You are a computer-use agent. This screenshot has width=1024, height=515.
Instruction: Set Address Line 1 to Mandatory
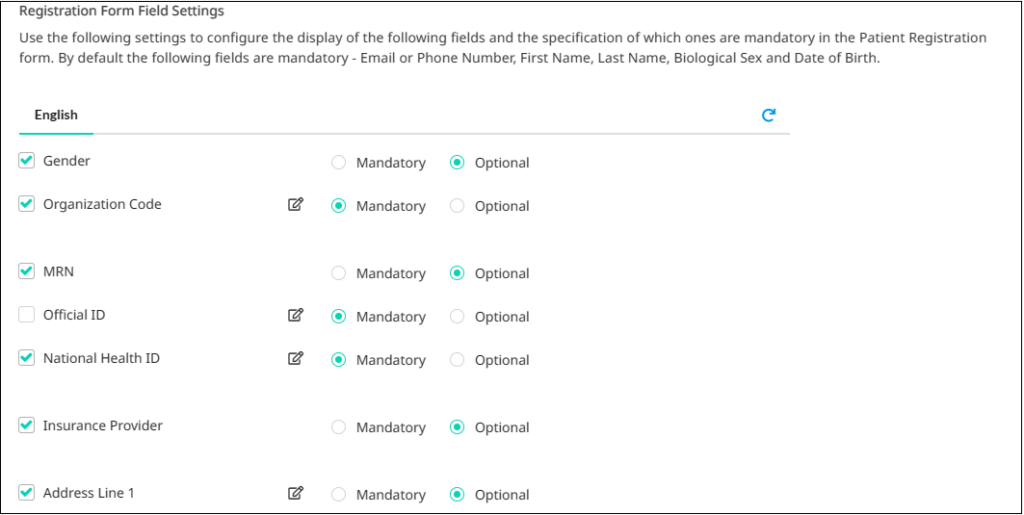point(338,495)
